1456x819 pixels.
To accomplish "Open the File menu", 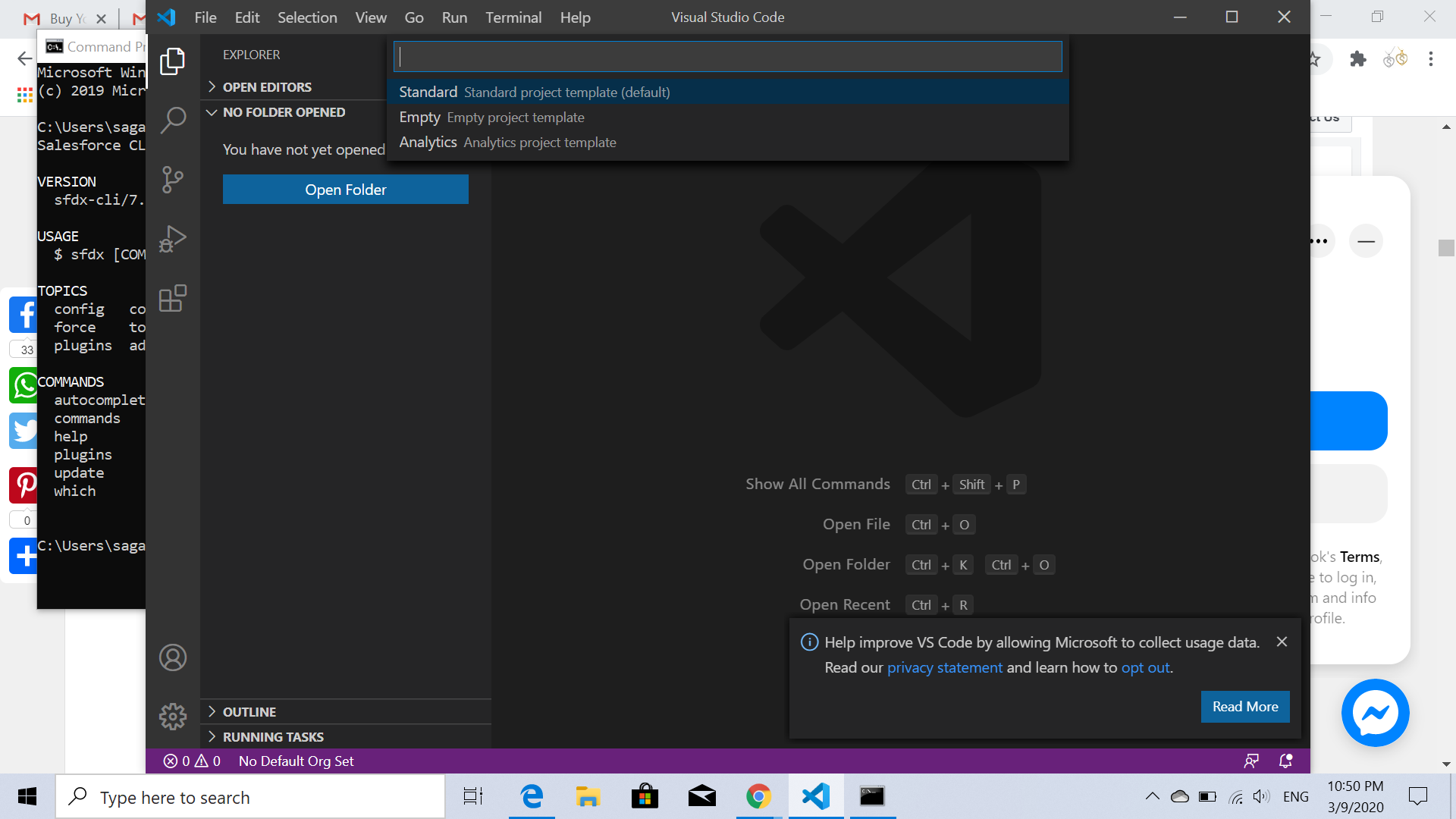I will point(205,17).
